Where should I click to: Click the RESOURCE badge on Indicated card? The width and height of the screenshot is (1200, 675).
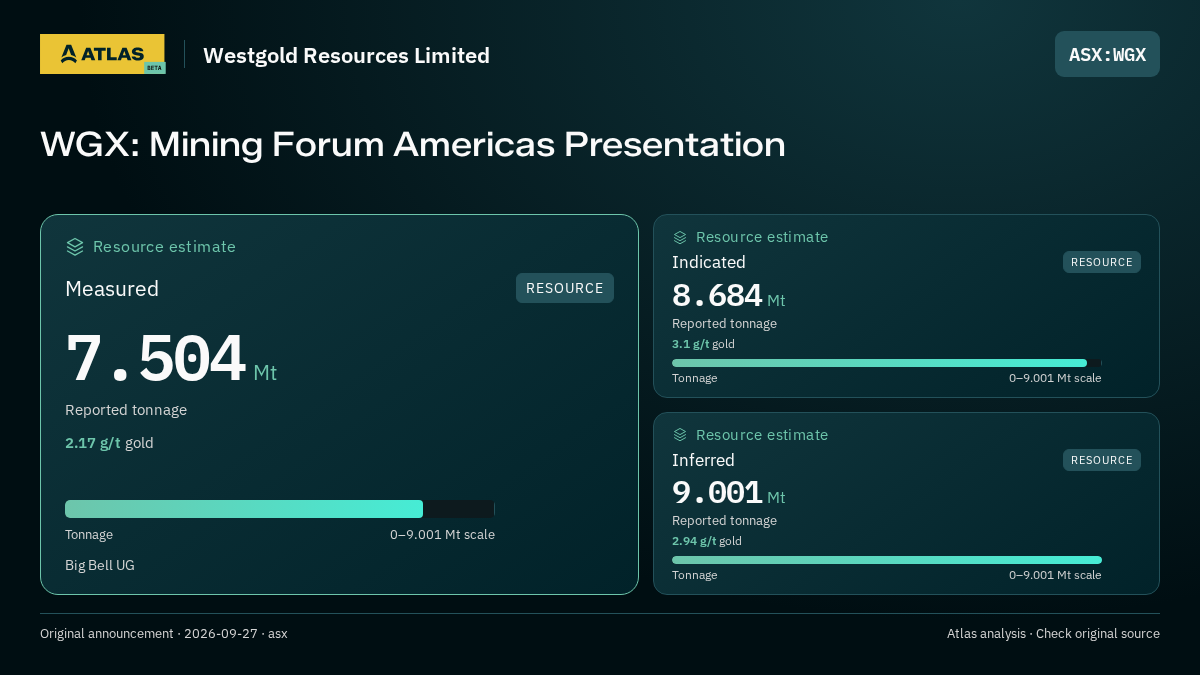[x=1102, y=262]
